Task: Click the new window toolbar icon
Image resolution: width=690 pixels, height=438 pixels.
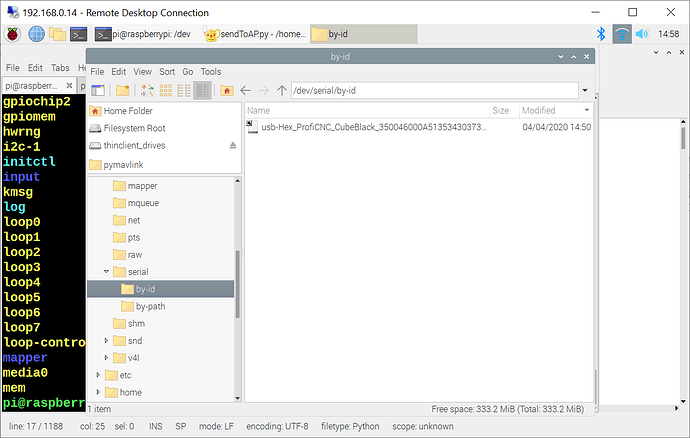Action: [x=98, y=91]
